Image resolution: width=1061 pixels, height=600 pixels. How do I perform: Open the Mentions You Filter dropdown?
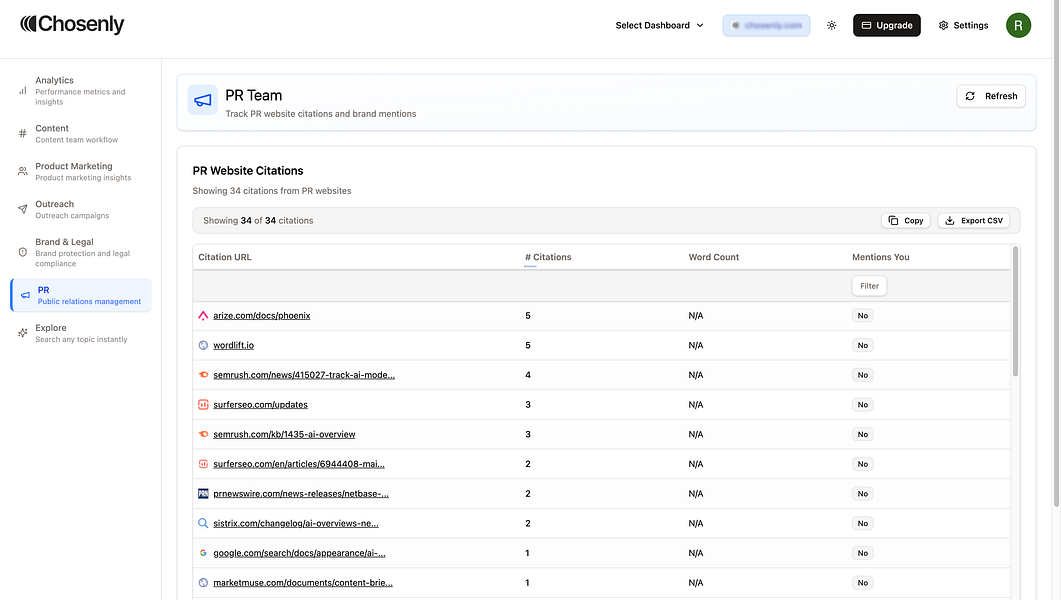coord(869,286)
